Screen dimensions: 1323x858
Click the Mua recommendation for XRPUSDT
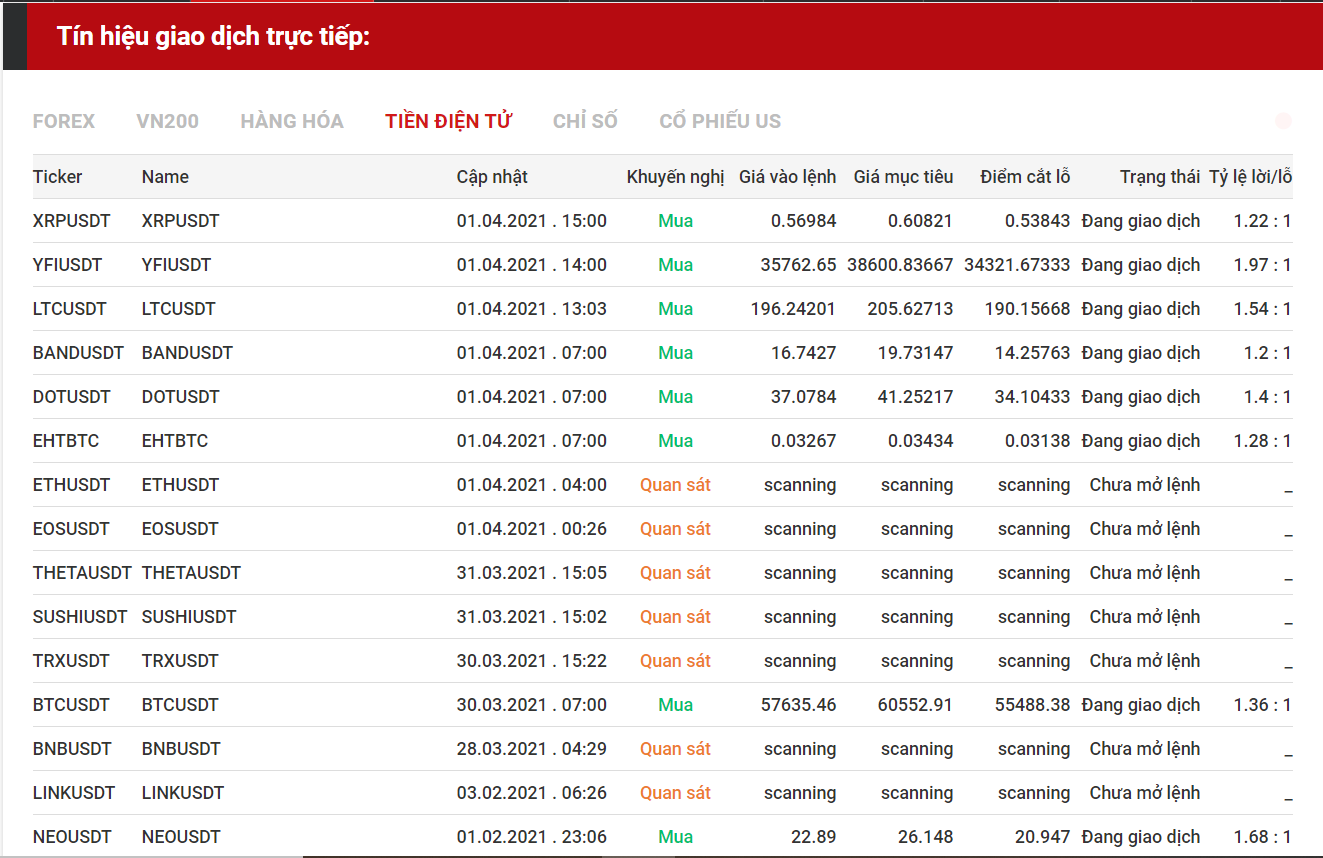pyautogui.click(x=675, y=221)
